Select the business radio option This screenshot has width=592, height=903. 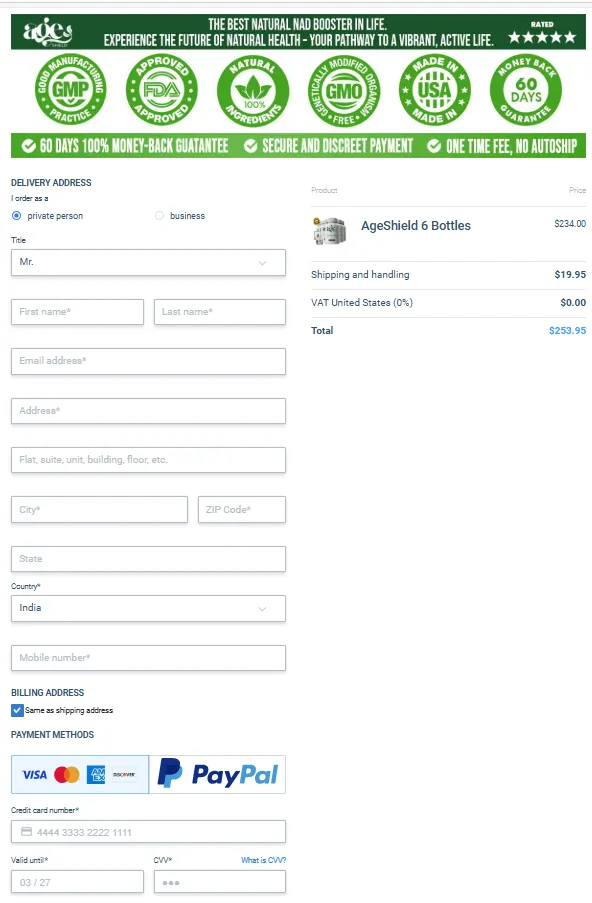point(160,215)
